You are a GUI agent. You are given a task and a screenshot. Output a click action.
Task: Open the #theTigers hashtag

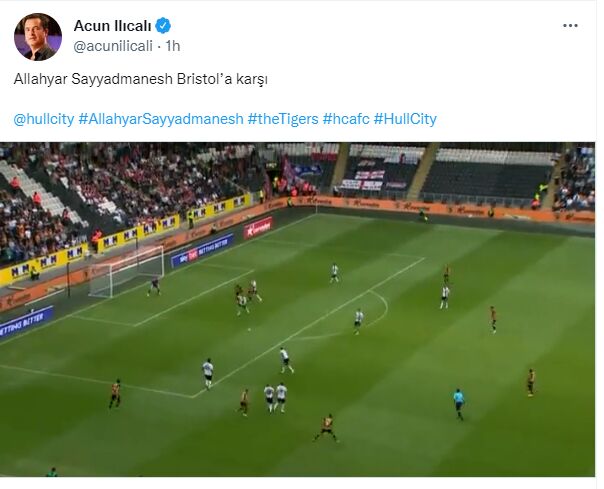(x=283, y=119)
